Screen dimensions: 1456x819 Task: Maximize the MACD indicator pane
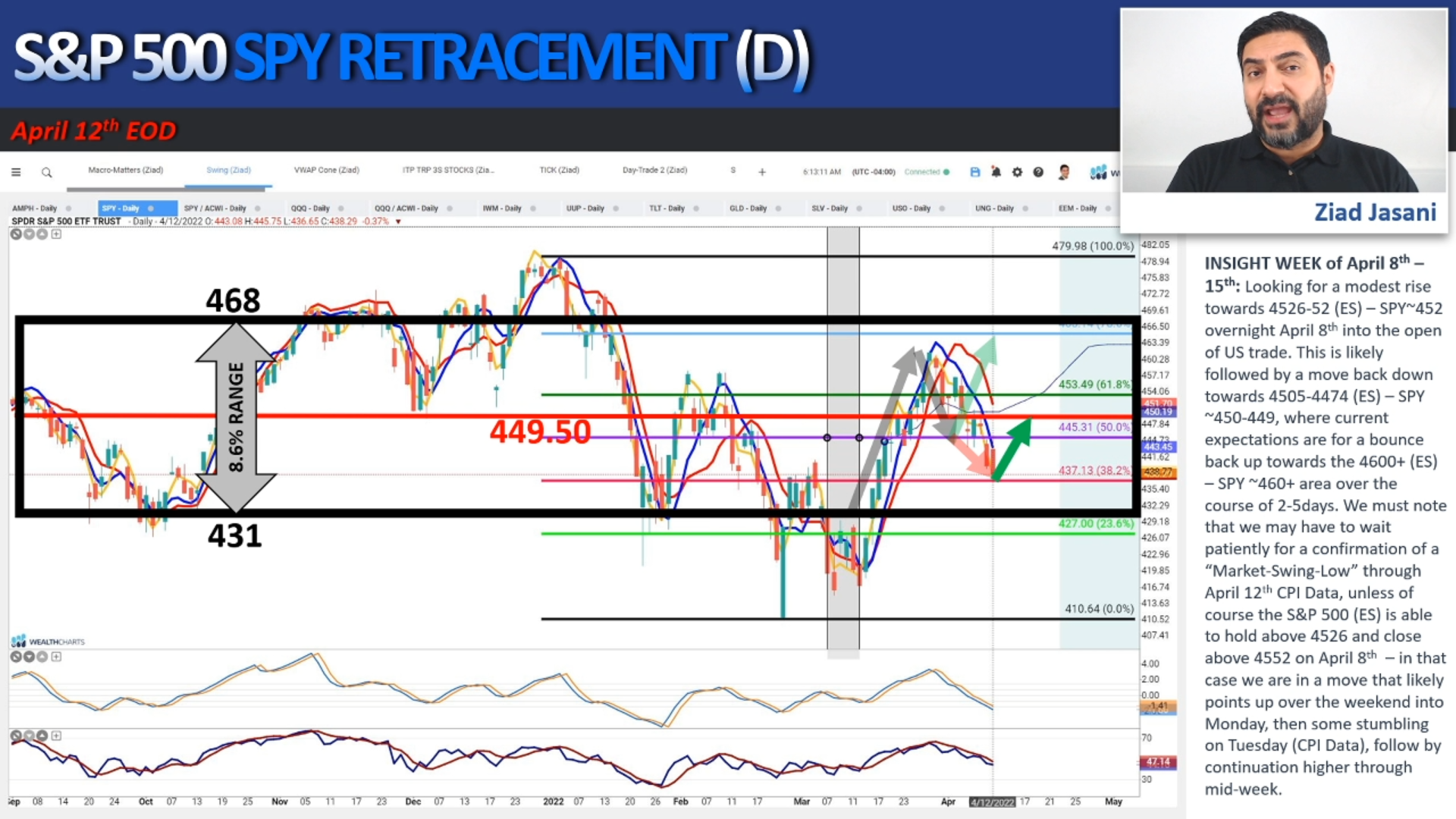coord(56,657)
